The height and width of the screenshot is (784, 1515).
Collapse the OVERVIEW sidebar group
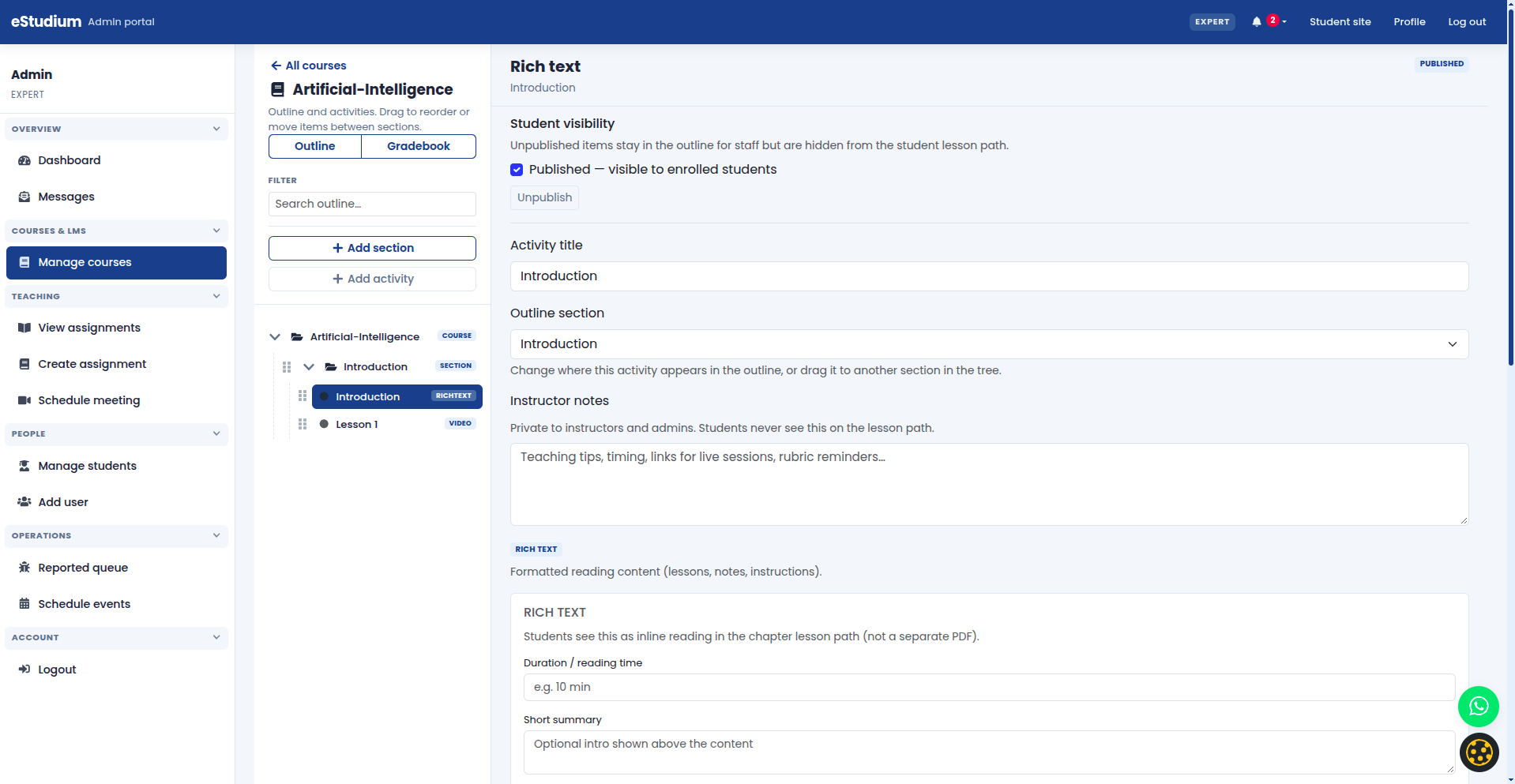click(216, 129)
